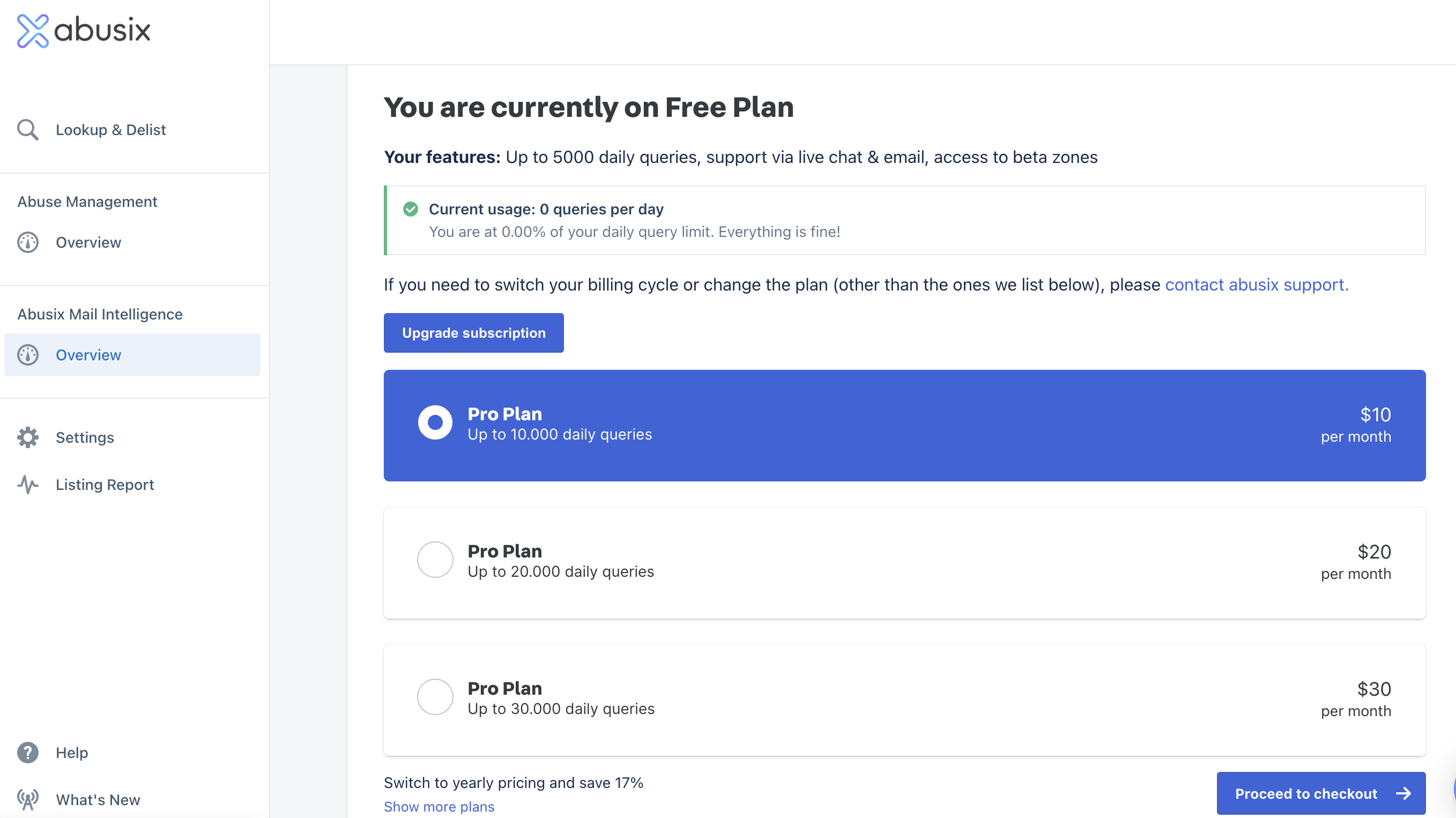Image resolution: width=1456 pixels, height=818 pixels.
Task: Click the Abusix logo
Action: point(84,31)
